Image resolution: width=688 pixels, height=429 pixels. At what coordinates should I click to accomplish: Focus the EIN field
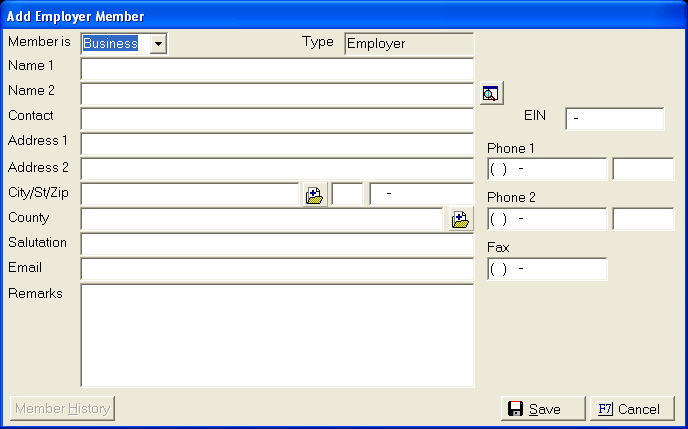pos(615,119)
